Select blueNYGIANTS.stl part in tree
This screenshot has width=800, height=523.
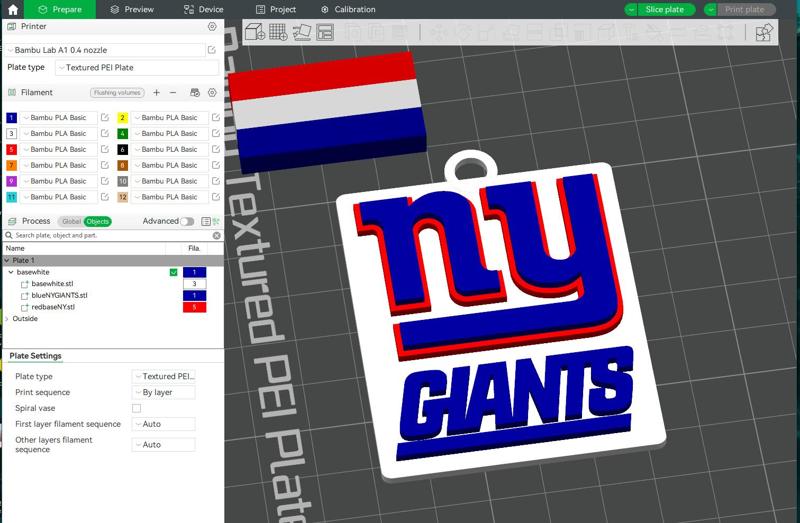59,295
